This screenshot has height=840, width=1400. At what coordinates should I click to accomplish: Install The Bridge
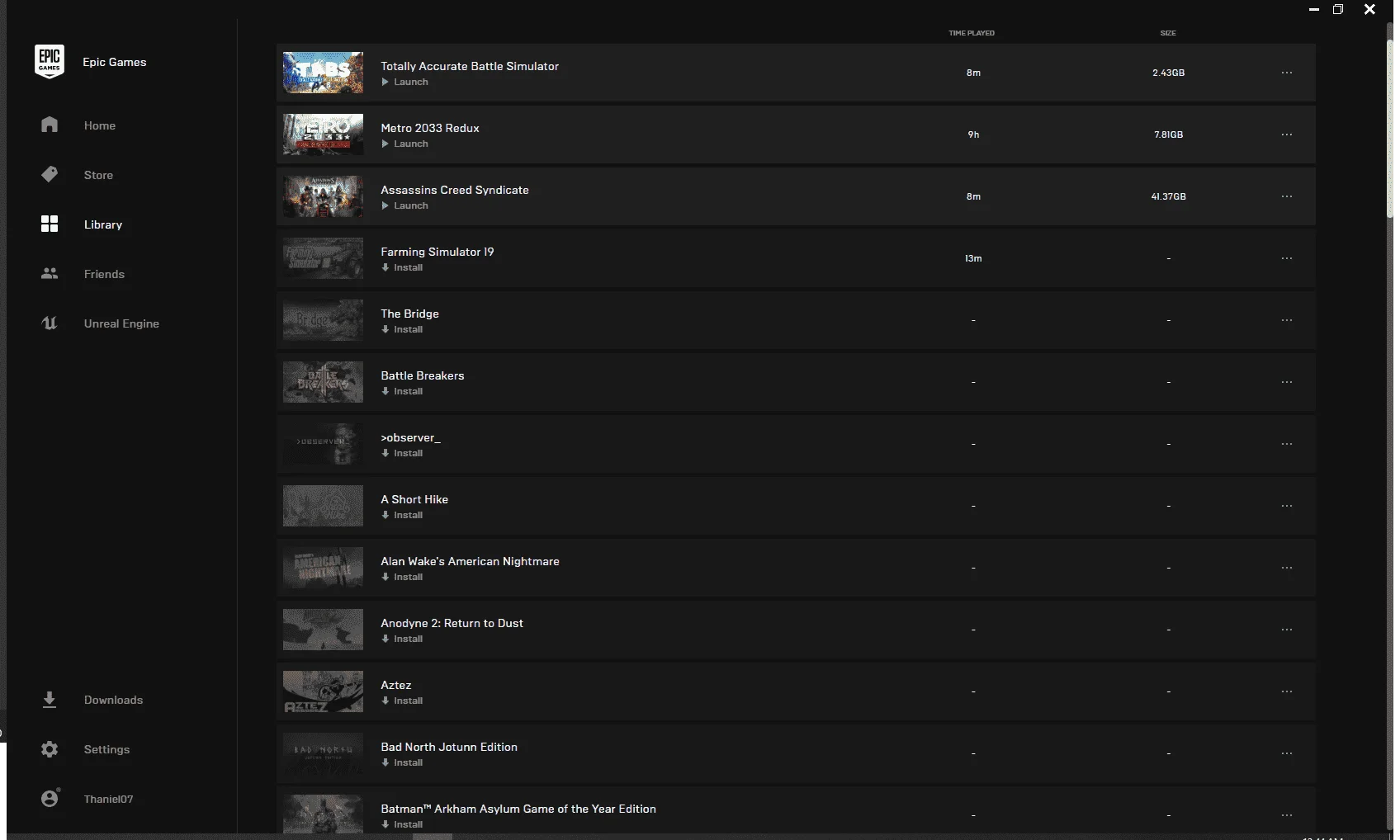click(x=402, y=329)
